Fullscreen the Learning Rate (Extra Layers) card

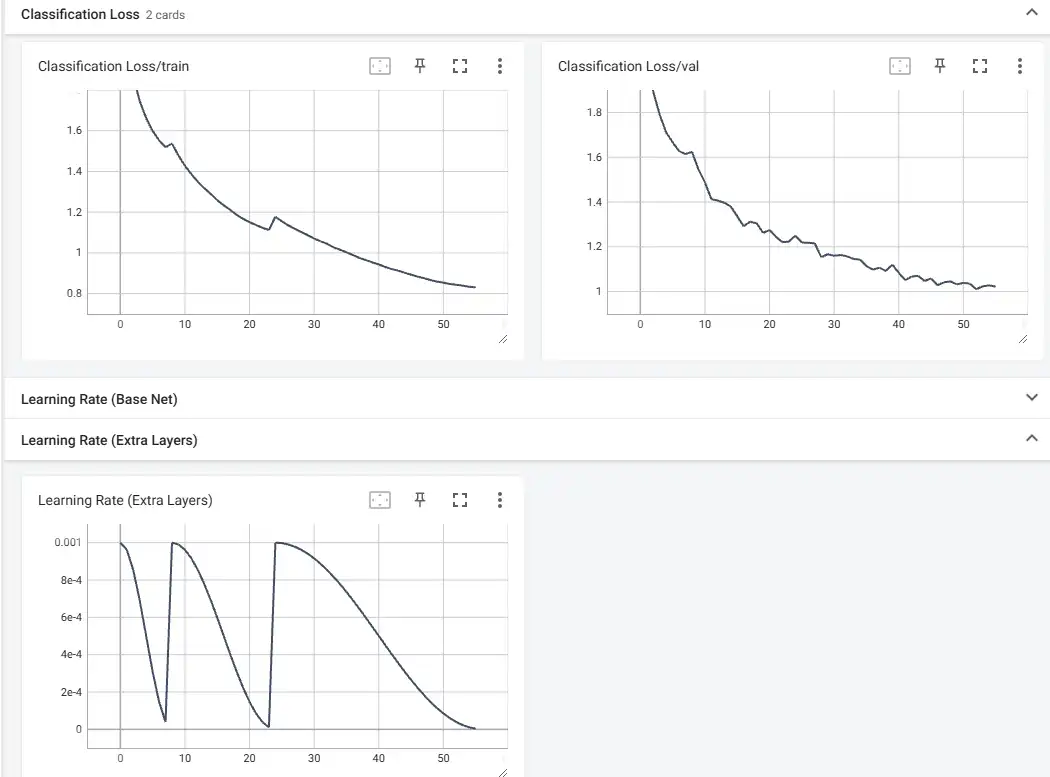[460, 500]
